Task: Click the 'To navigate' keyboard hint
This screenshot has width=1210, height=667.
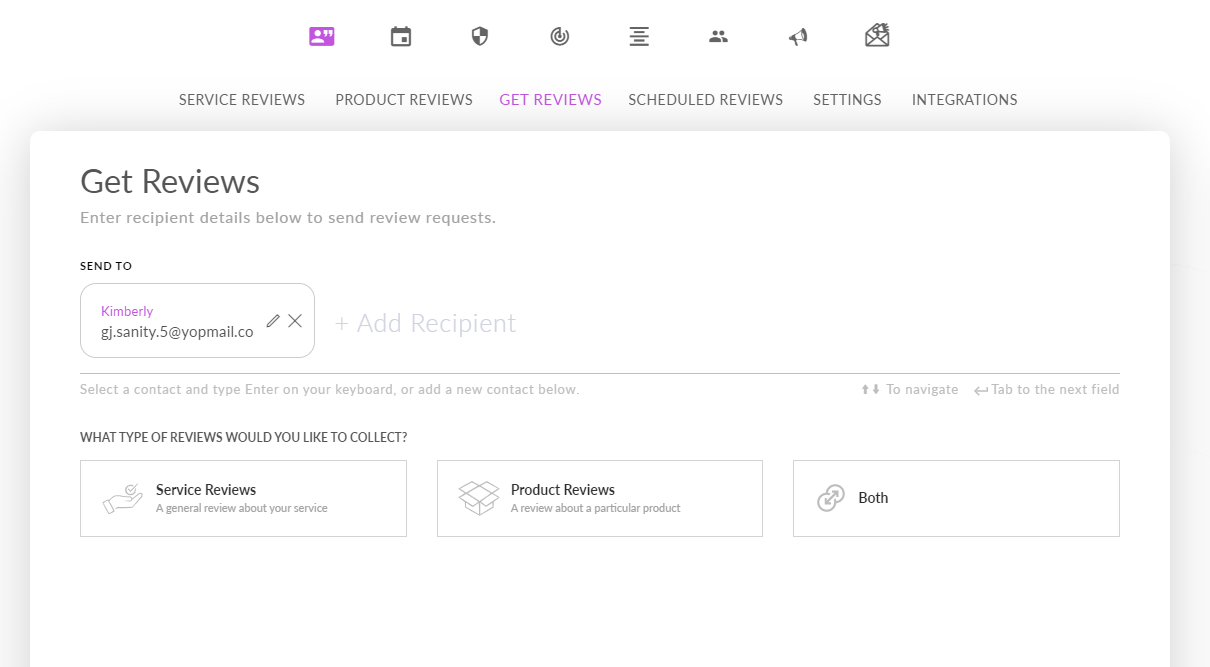Action: [910, 389]
